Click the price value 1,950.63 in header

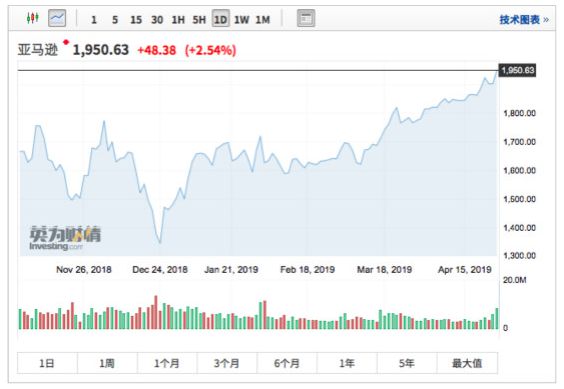(x=101, y=50)
